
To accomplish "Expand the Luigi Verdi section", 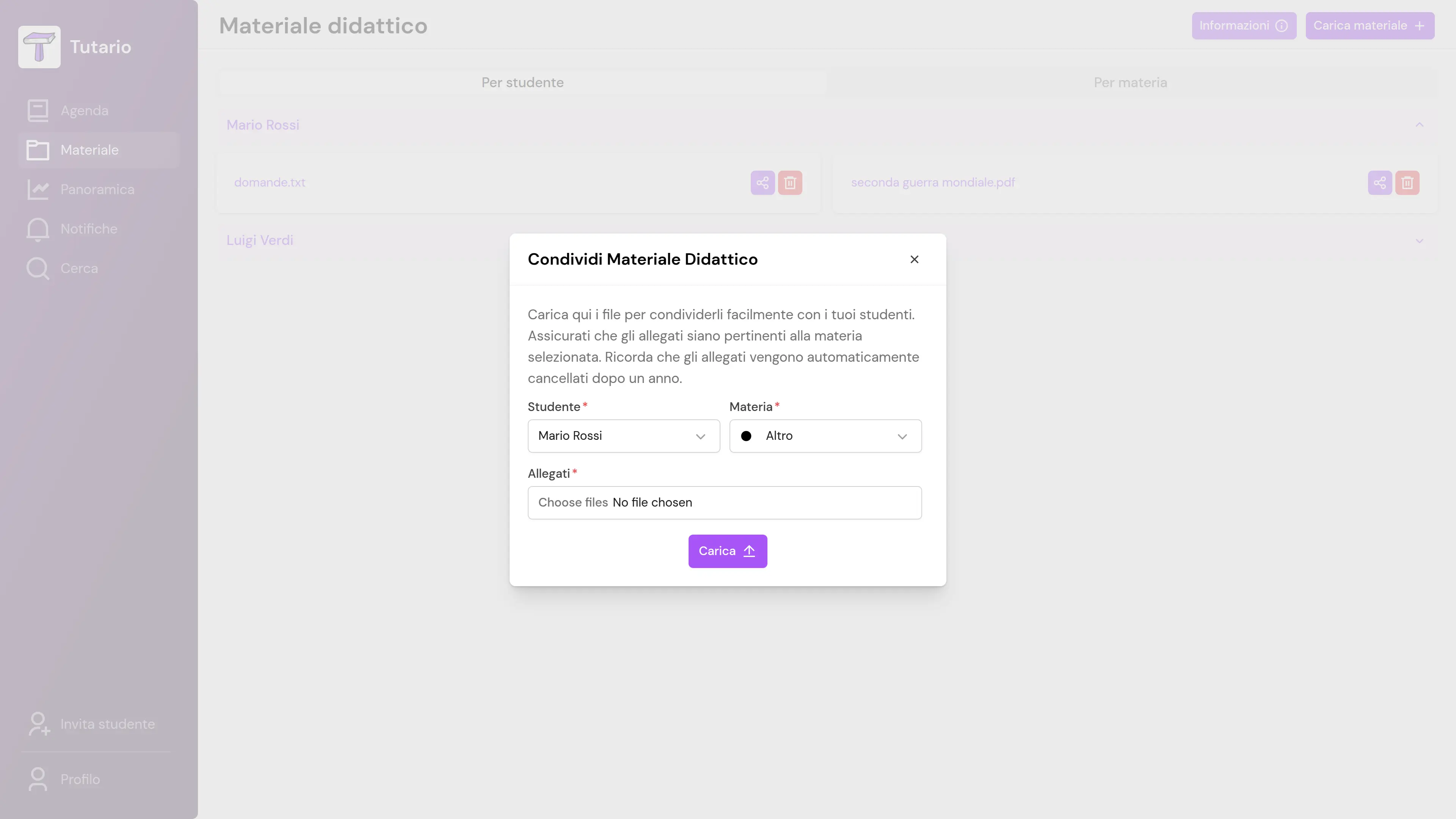I will (1419, 241).
